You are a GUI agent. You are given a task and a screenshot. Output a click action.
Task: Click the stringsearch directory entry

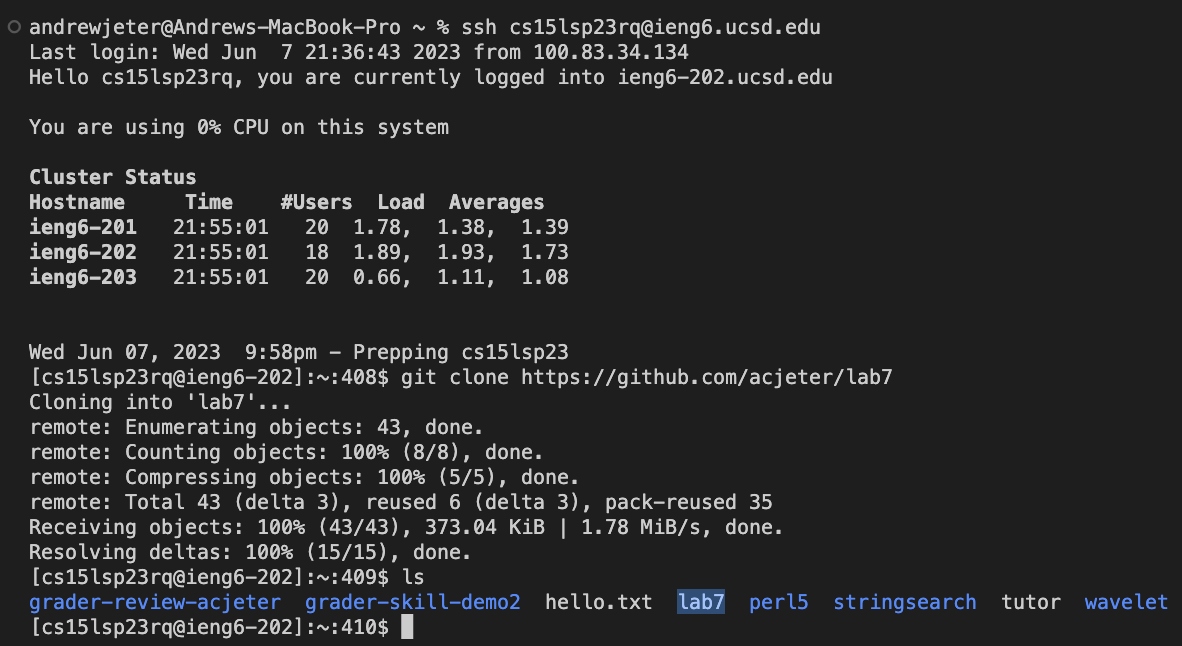click(905, 602)
